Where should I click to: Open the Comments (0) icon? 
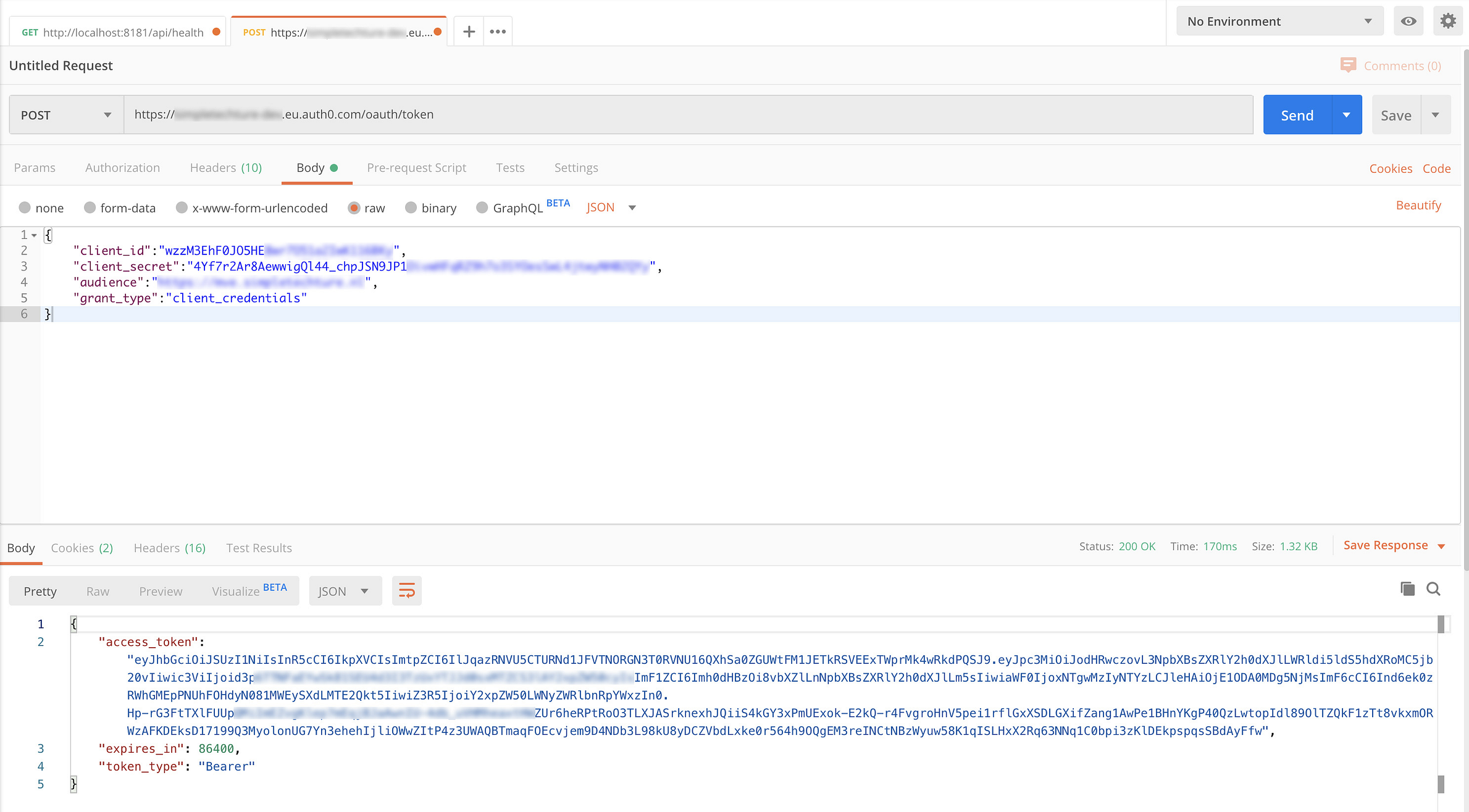pyautogui.click(x=1348, y=65)
